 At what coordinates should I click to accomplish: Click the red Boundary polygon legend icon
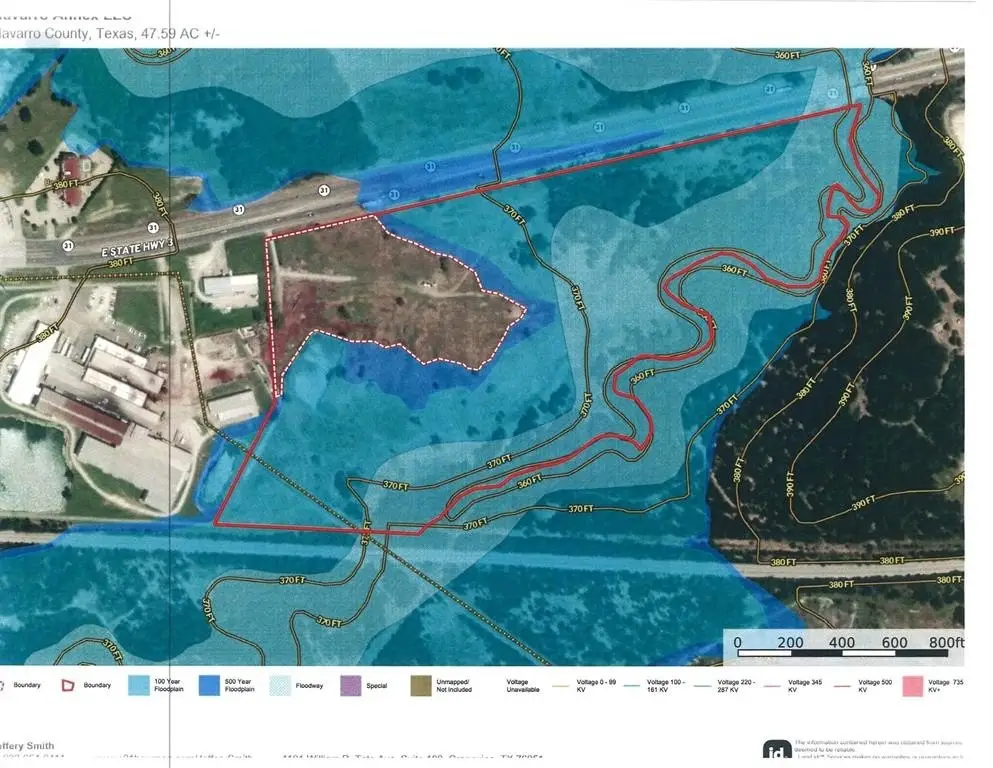(x=68, y=686)
